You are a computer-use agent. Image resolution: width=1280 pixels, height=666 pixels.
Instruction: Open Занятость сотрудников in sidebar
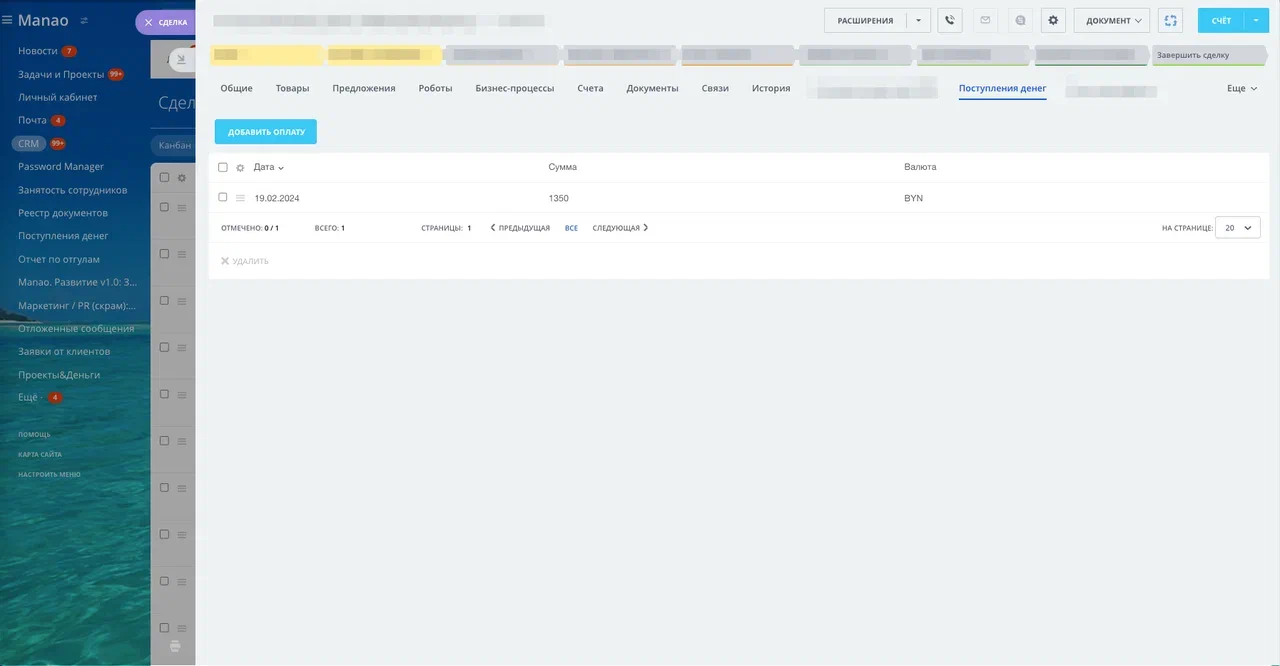73,190
